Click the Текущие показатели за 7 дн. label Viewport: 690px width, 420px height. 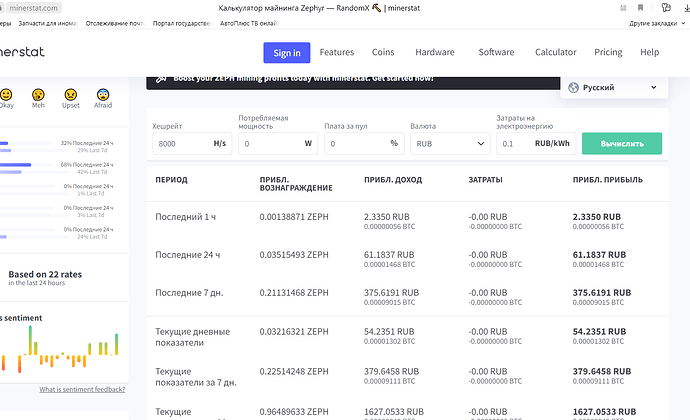click(196, 377)
